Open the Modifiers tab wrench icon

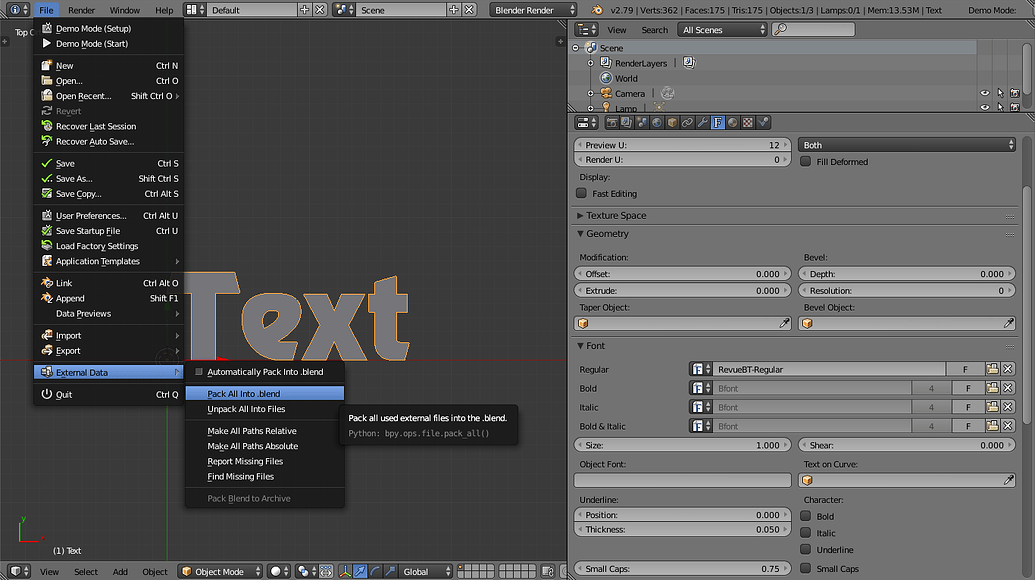702,123
